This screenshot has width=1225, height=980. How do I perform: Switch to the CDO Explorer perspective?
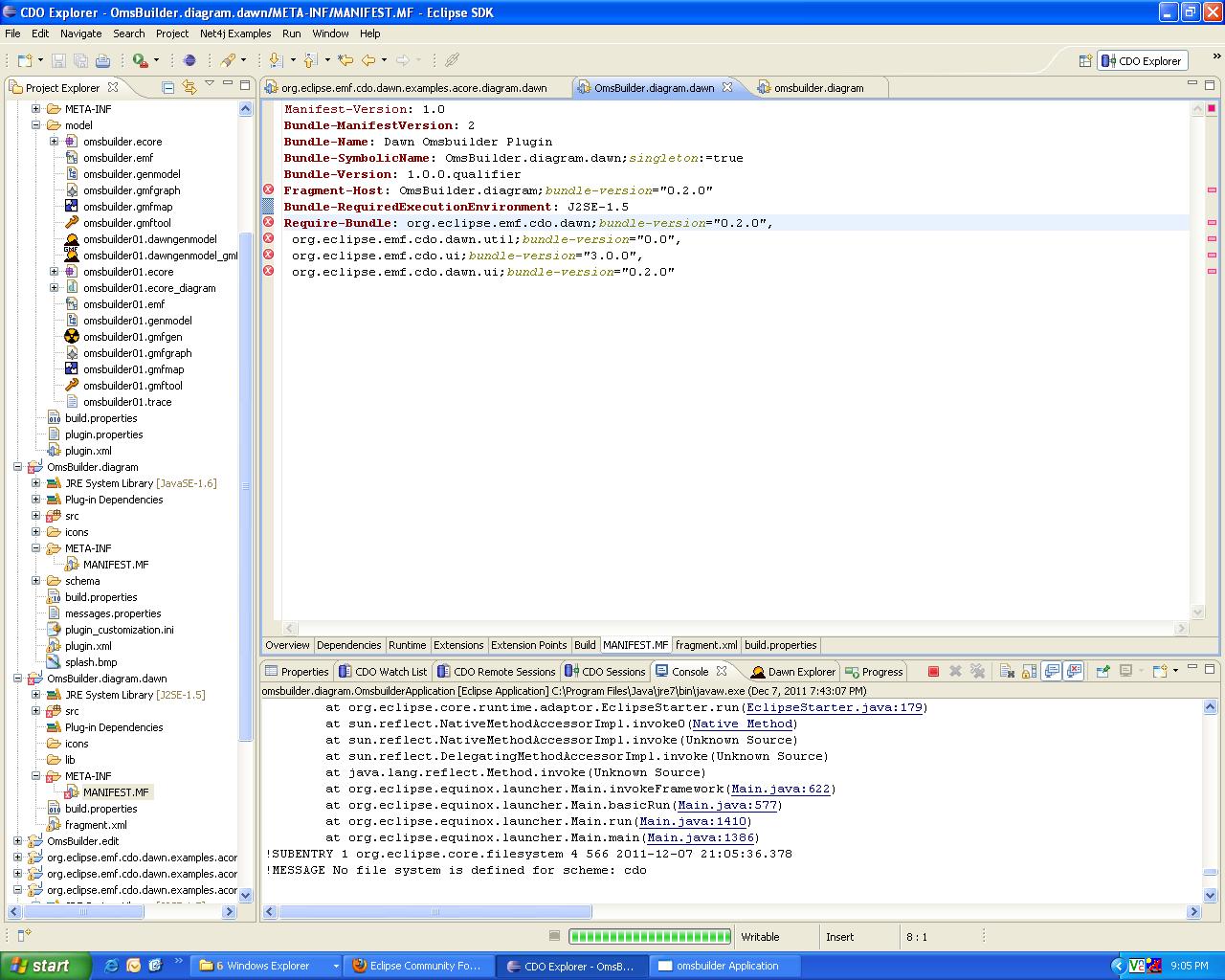click(1142, 60)
